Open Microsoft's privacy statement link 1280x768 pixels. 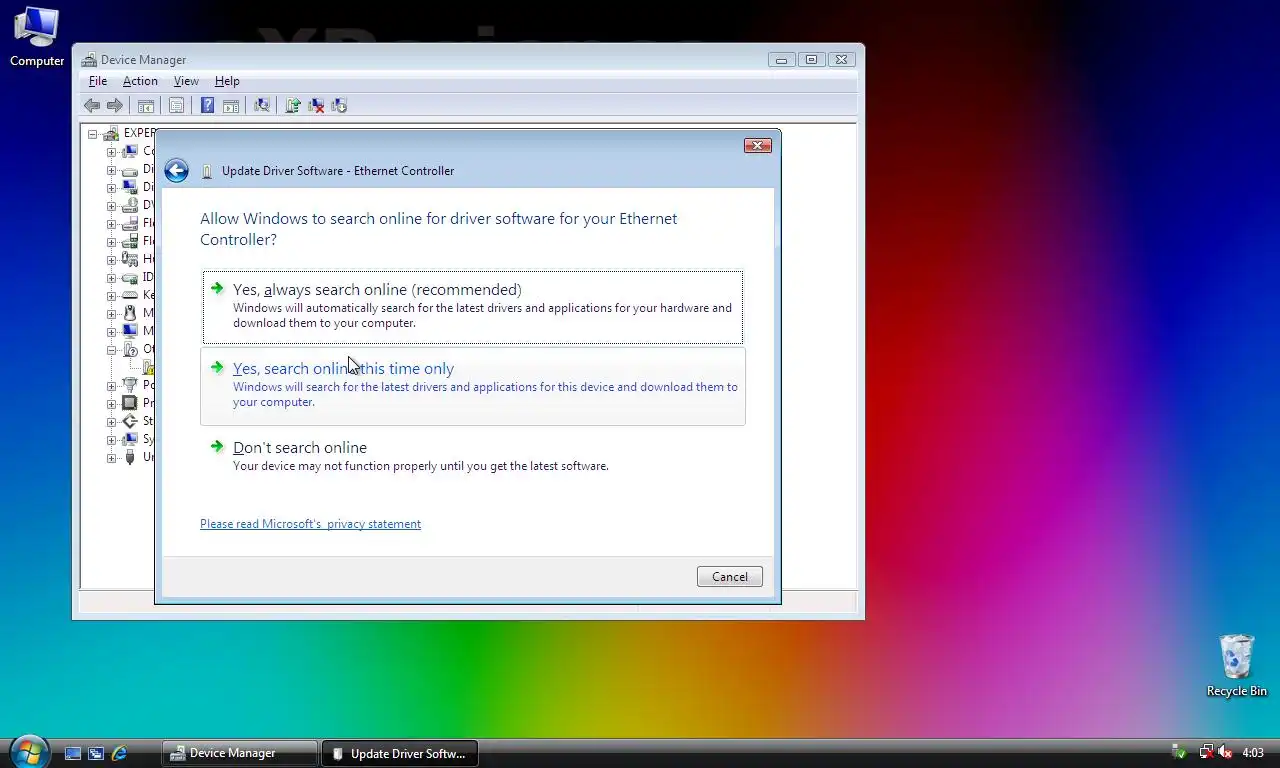click(x=310, y=524)
